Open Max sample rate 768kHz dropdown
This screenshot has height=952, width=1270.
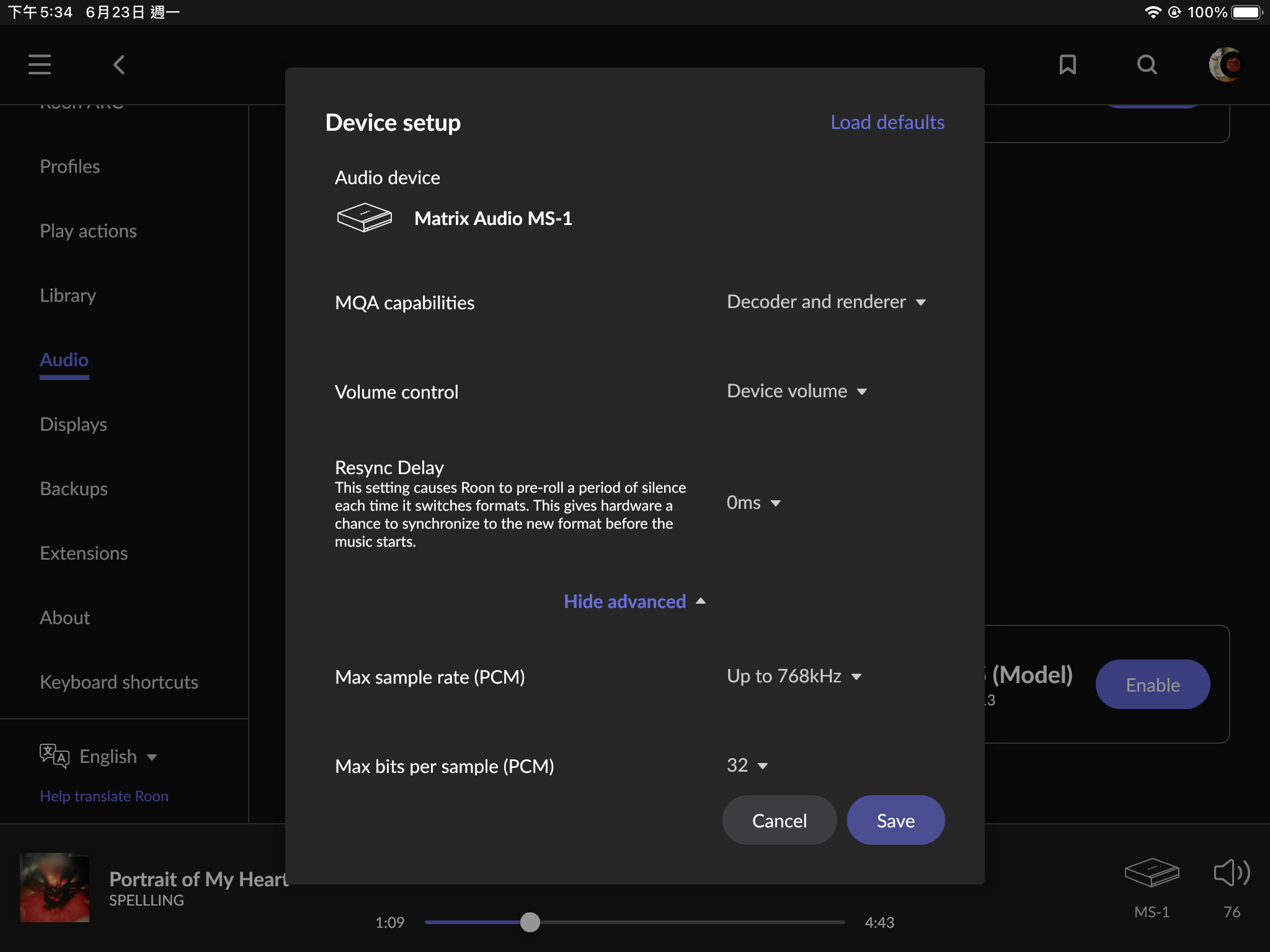[794, 676]
